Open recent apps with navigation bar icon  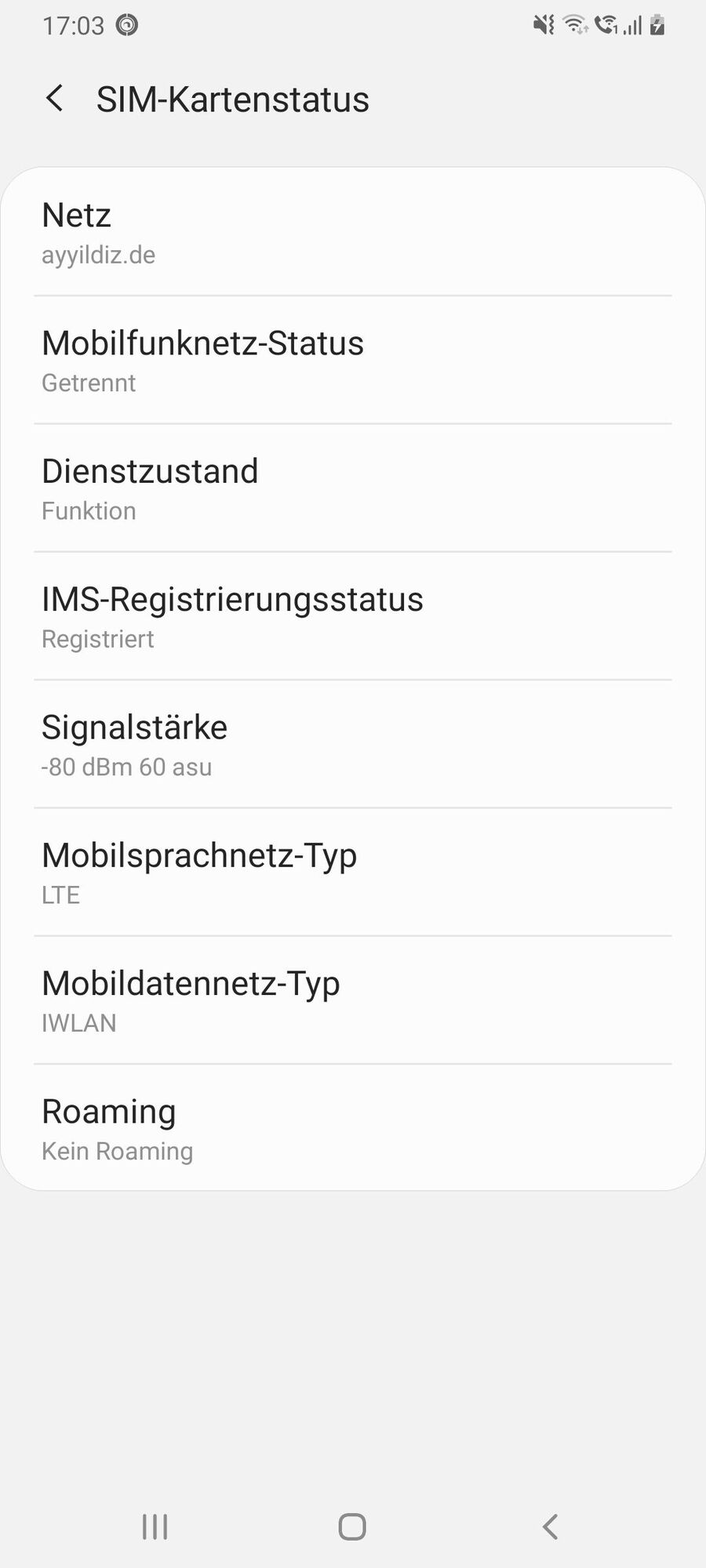coord(155,1526)
